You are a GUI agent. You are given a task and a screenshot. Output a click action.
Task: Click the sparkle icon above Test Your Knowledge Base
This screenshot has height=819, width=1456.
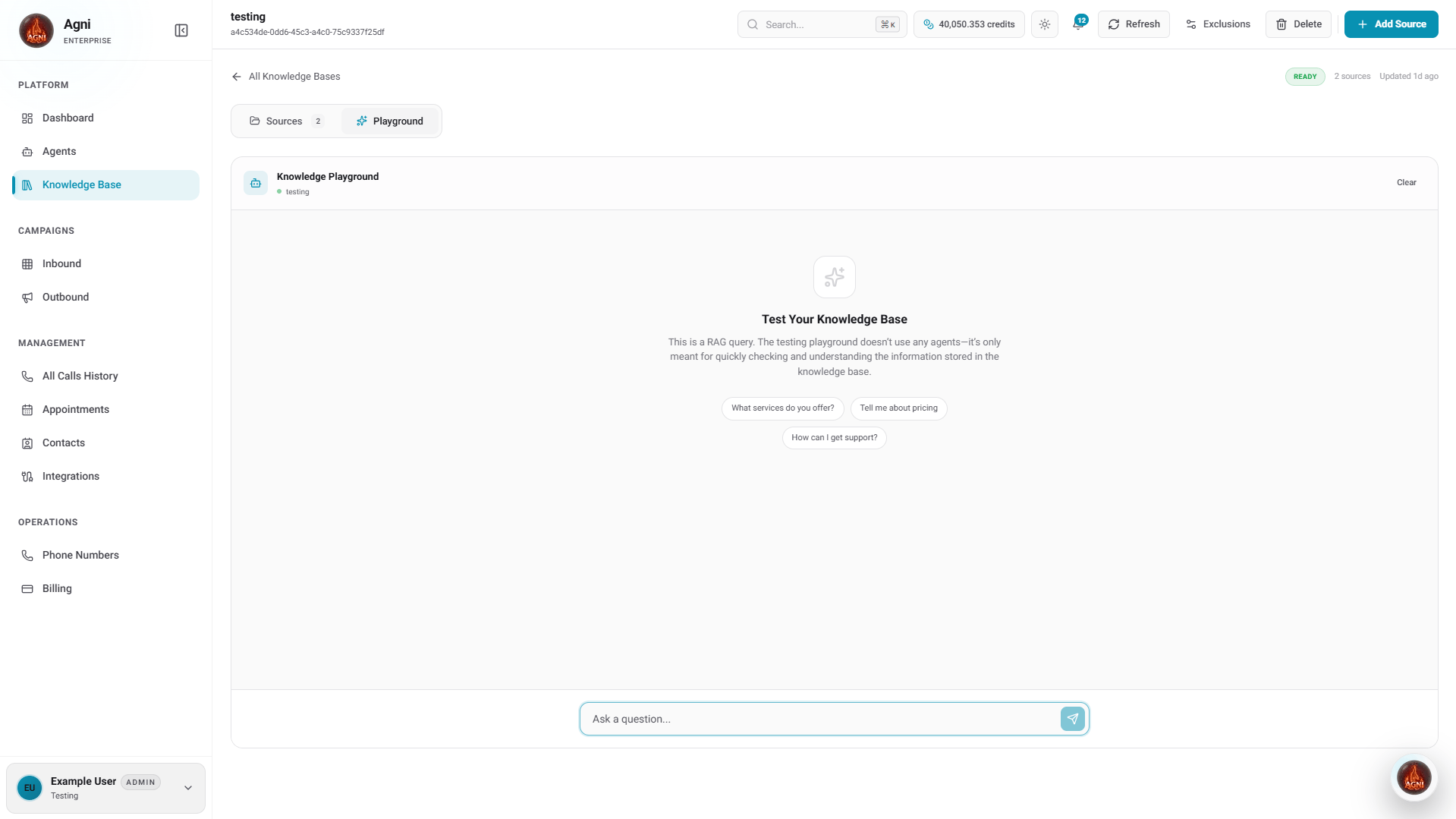coord(835,277)
